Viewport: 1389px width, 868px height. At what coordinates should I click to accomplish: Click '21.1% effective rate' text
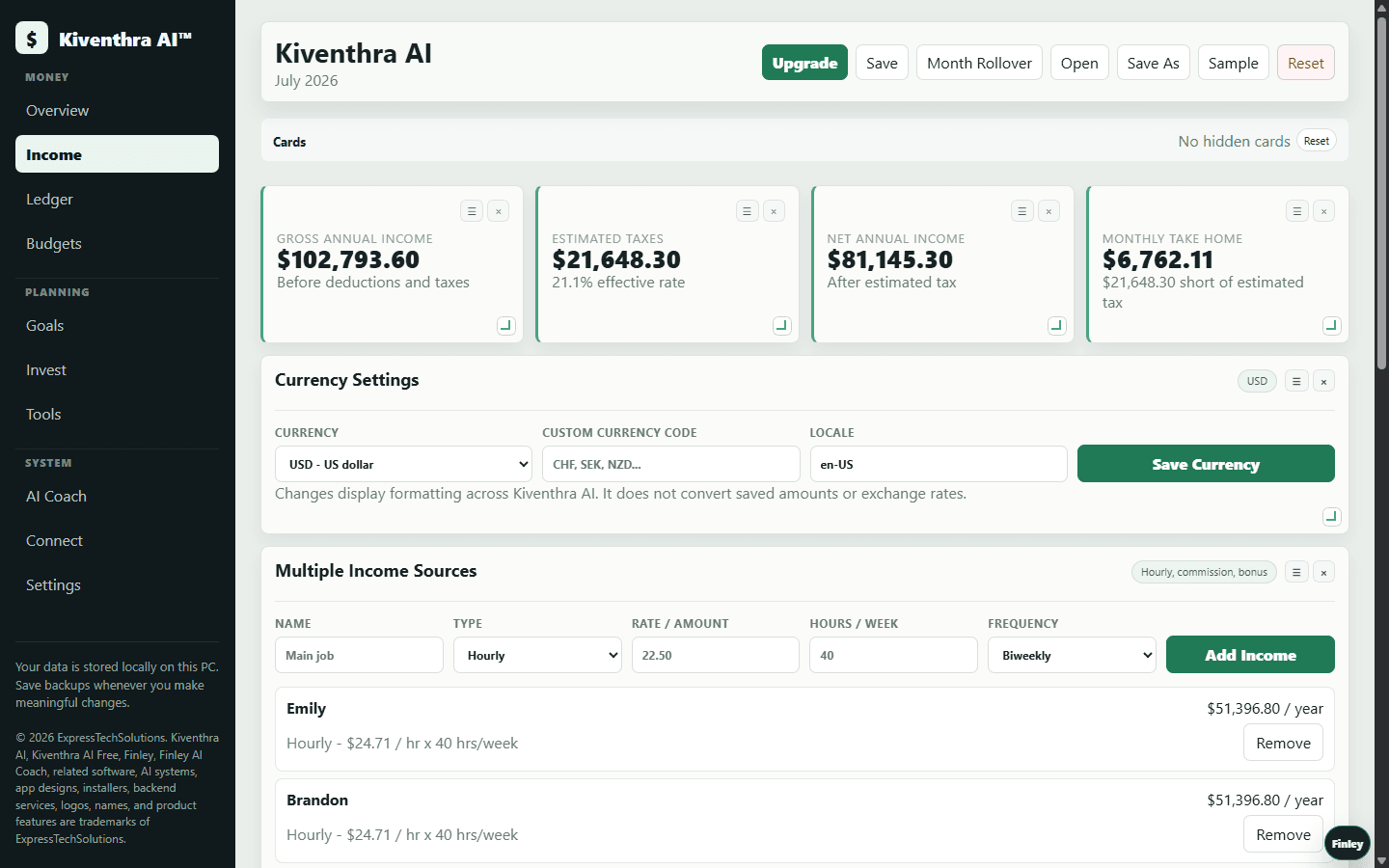click(x=618, y=283)
